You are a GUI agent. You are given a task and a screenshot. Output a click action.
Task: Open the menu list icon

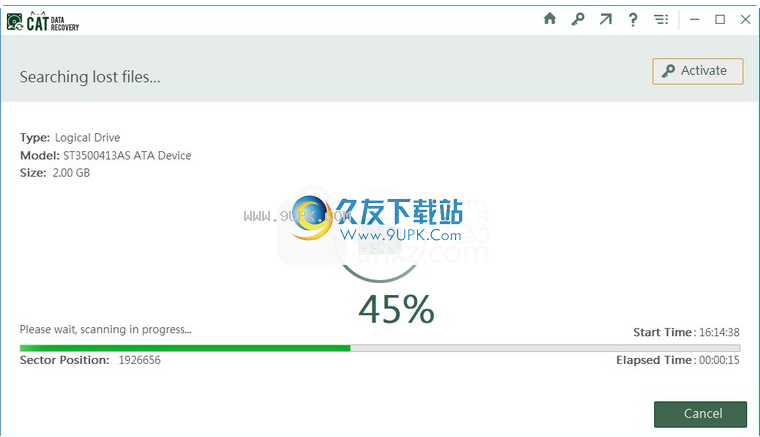click(x=661, y=19)
